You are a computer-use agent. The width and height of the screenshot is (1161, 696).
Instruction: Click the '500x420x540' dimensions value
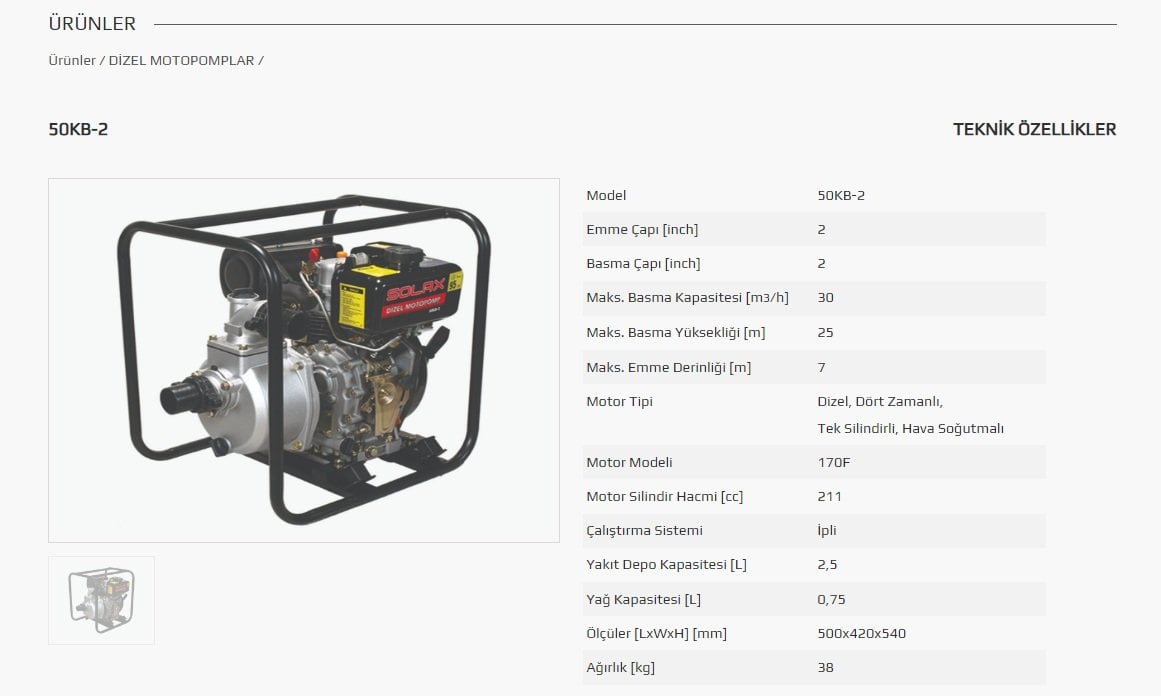point(861,633)
